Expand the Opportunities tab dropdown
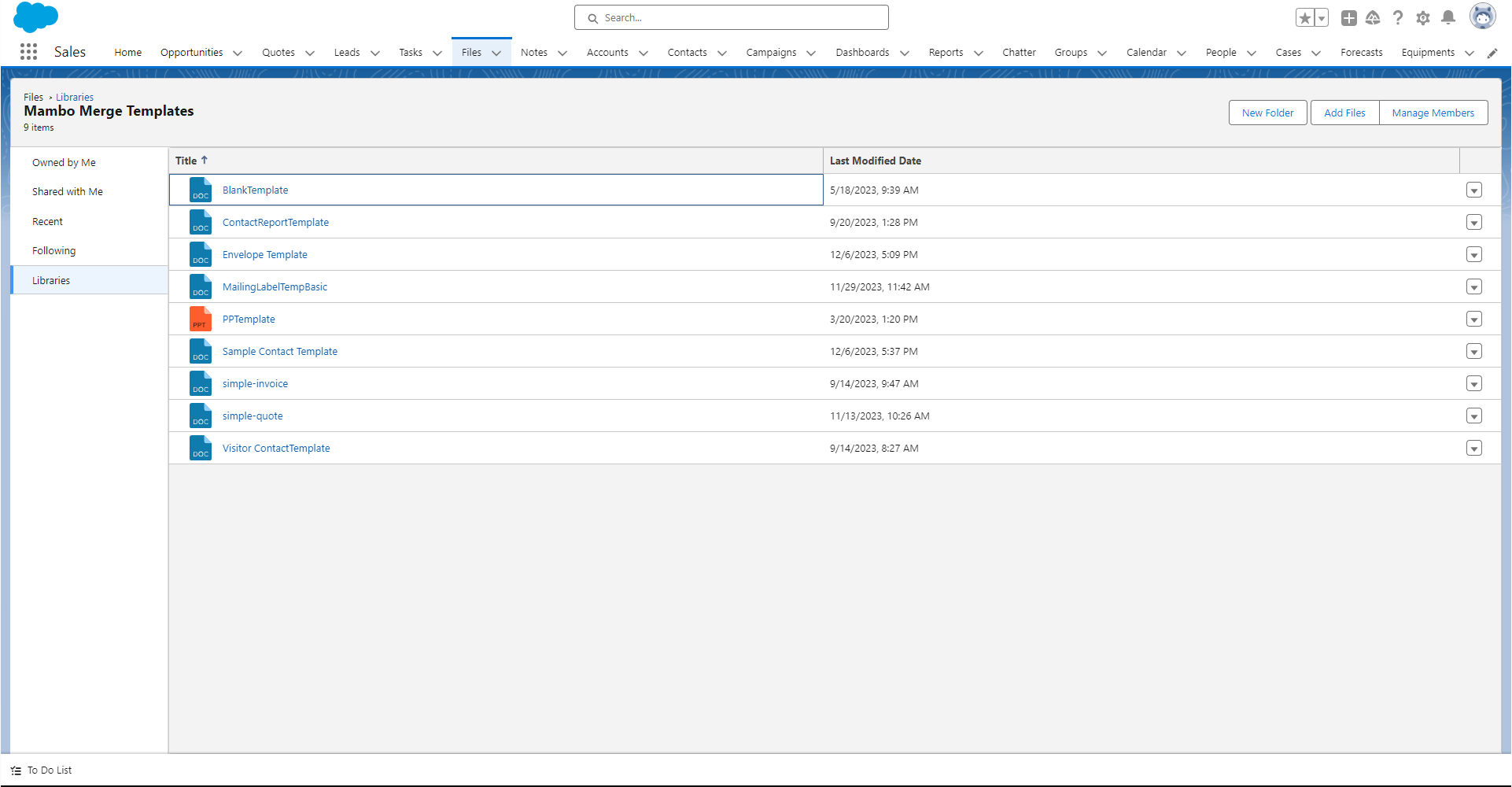The width and height of the screenshot is (1512, 787). pos(238,53)
